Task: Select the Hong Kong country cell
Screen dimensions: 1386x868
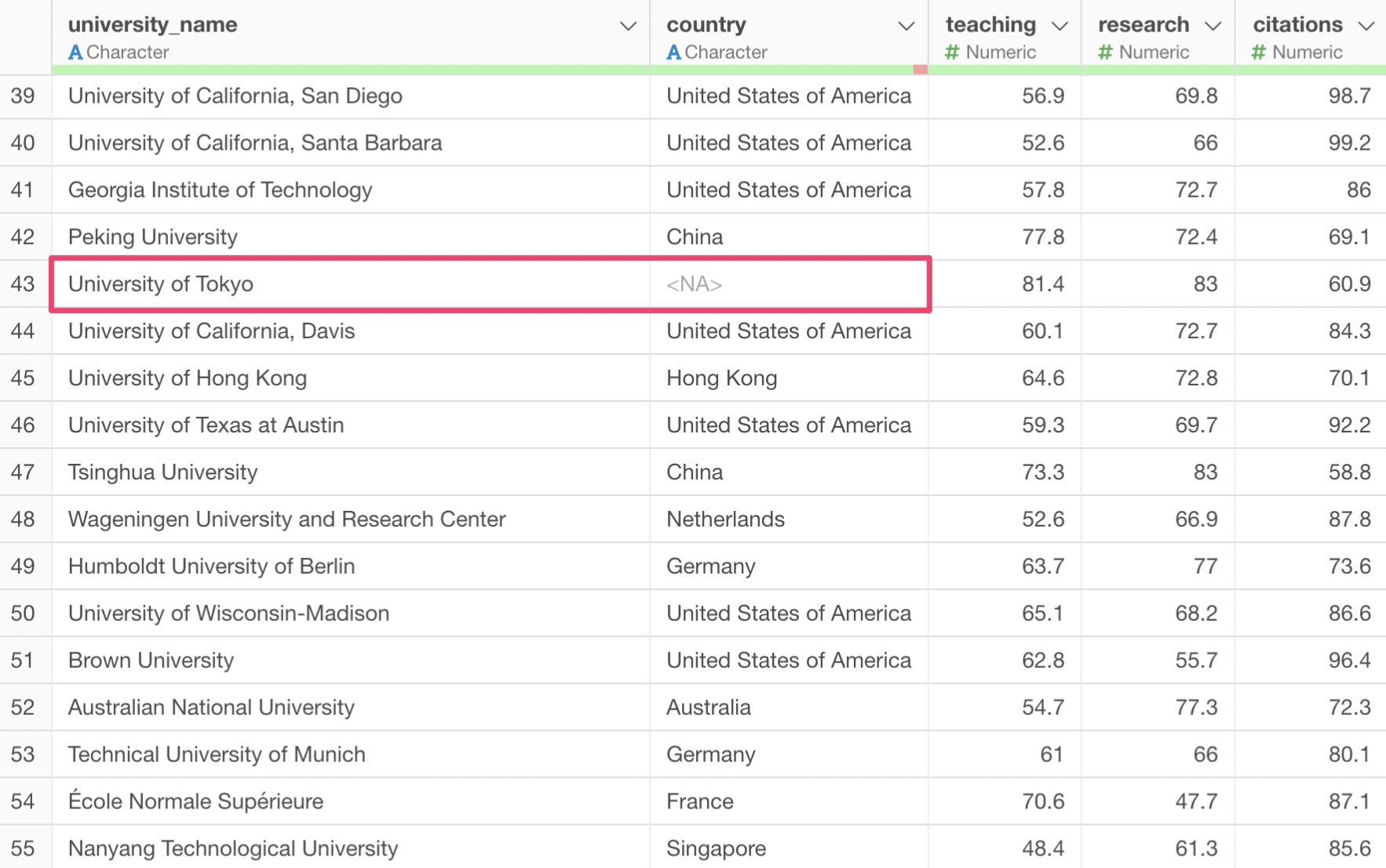Action: pyautogui.click(x=789, y=378)
